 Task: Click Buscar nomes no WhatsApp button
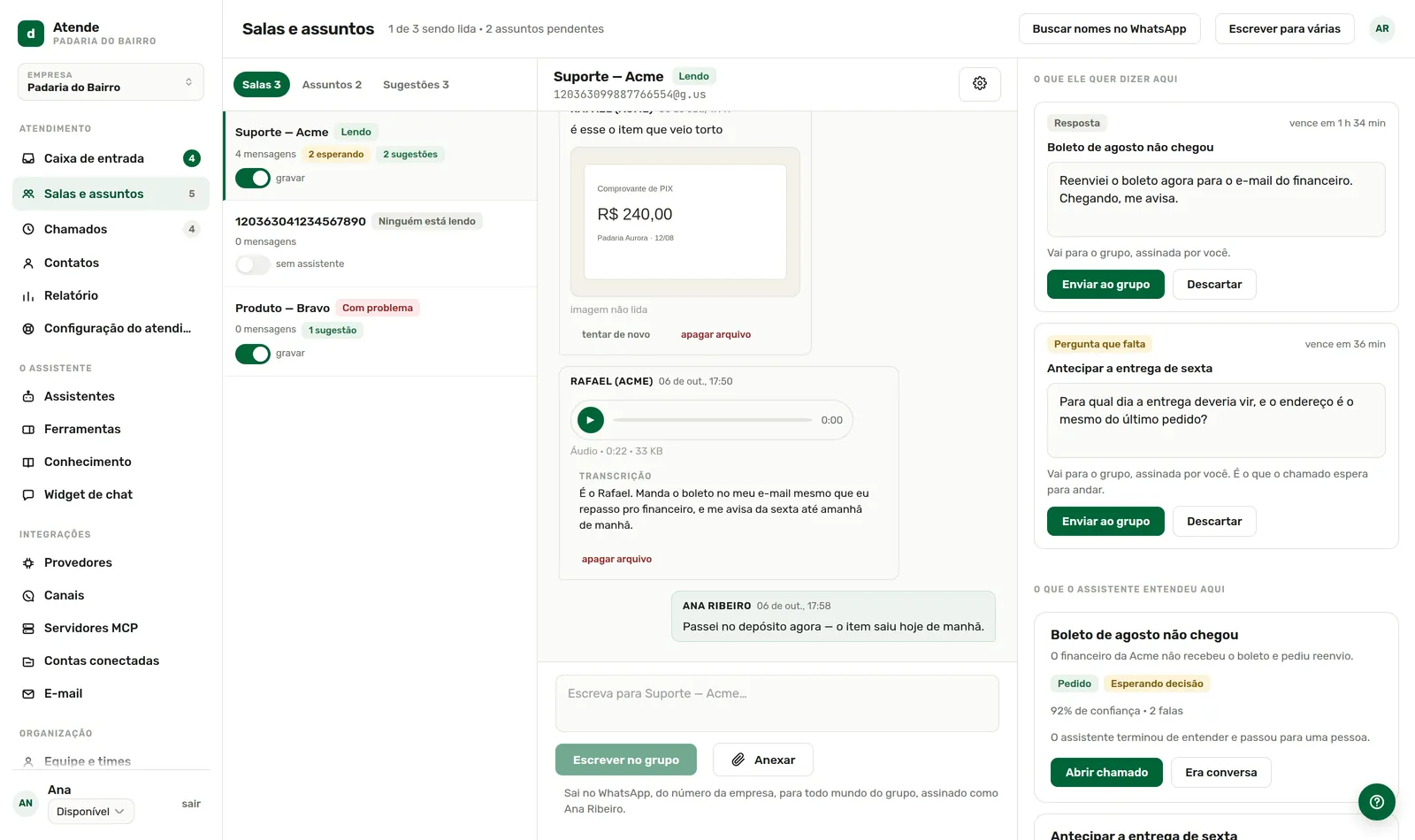click(x=1109, y=28)
